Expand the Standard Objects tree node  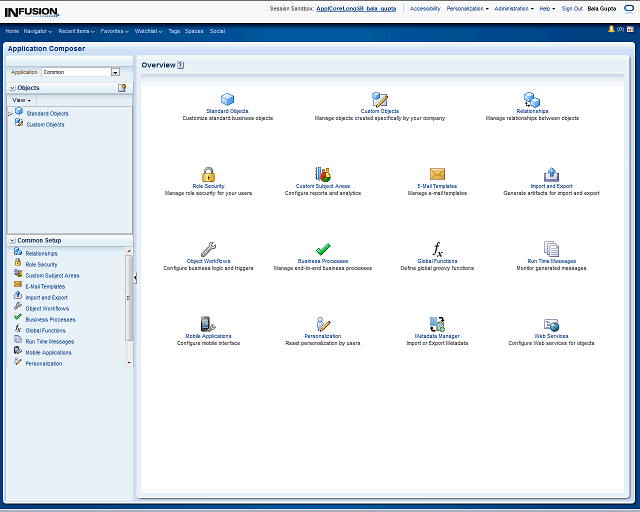[10, 114]
